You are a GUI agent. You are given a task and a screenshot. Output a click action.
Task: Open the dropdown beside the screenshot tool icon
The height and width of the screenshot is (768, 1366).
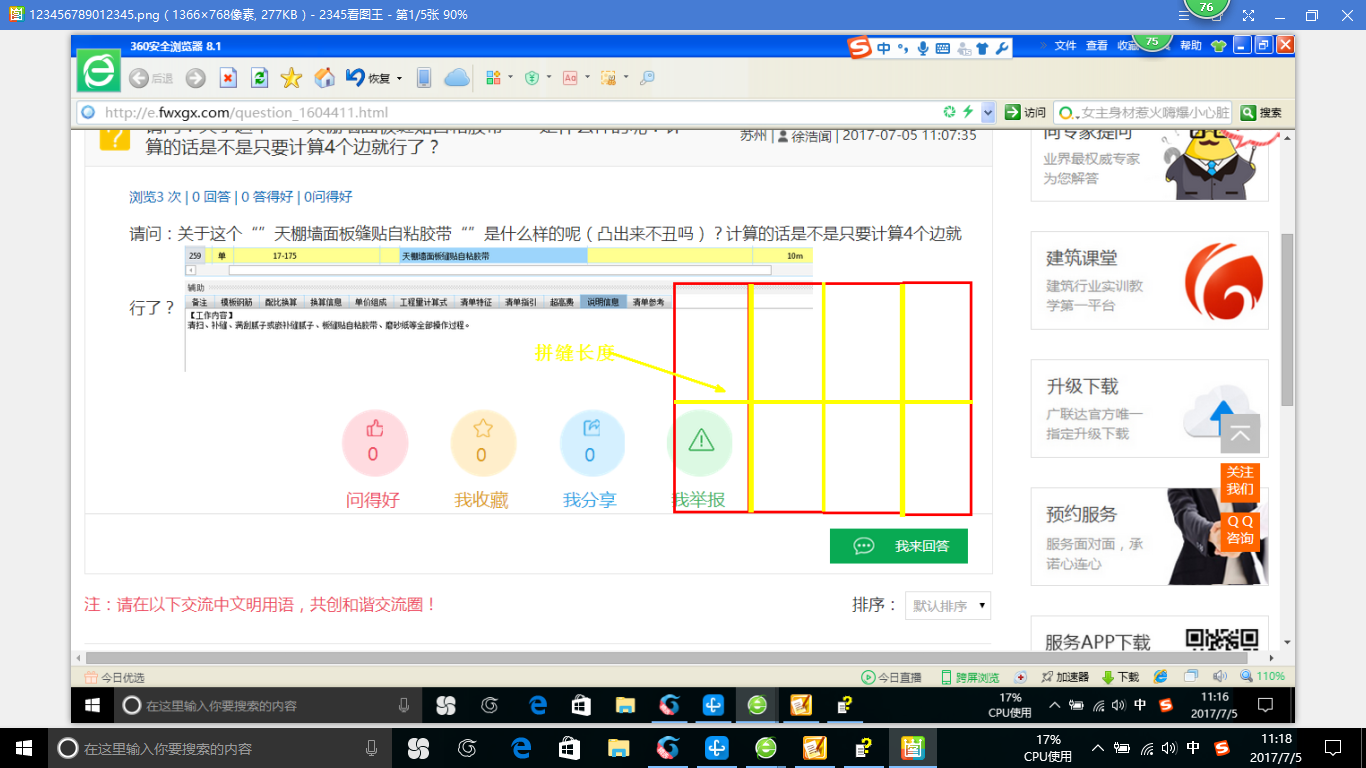[626, 78]
